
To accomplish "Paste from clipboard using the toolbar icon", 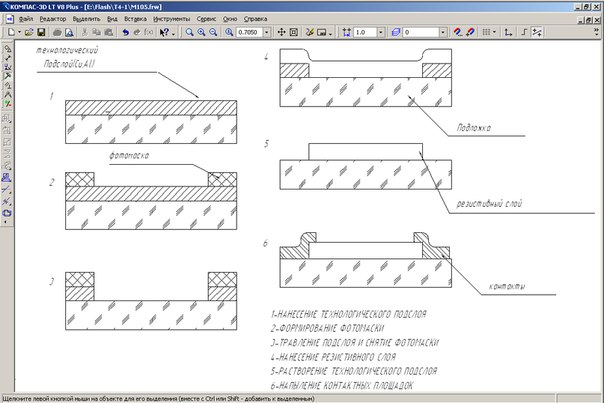I will [109, 32].
